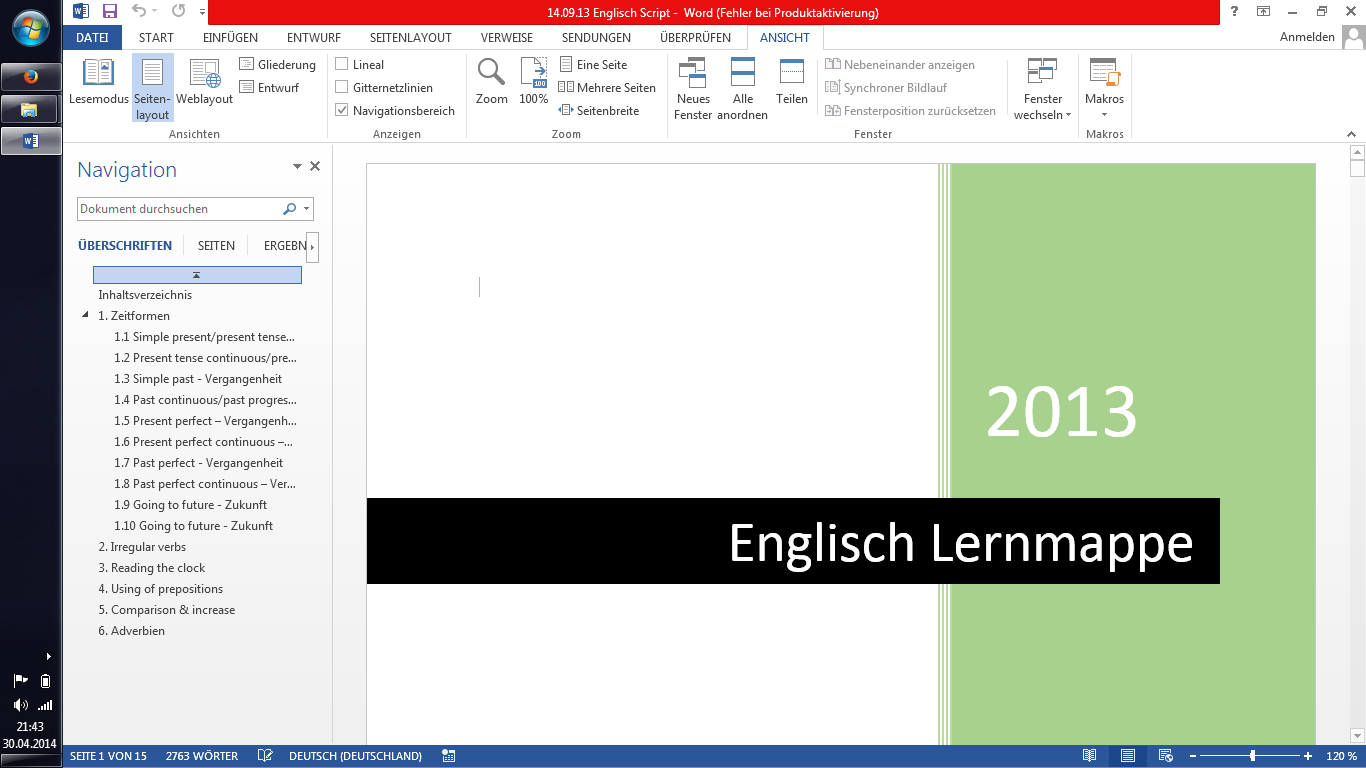Open the EINFÜGEN ribbon tab

coord(230,38)
